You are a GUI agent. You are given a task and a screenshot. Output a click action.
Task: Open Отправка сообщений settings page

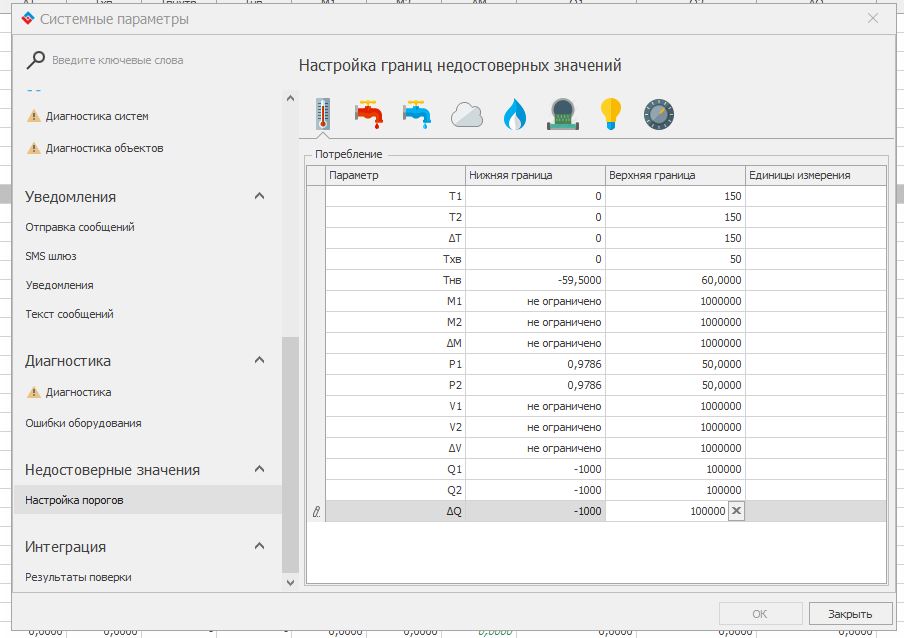[80, 227]
